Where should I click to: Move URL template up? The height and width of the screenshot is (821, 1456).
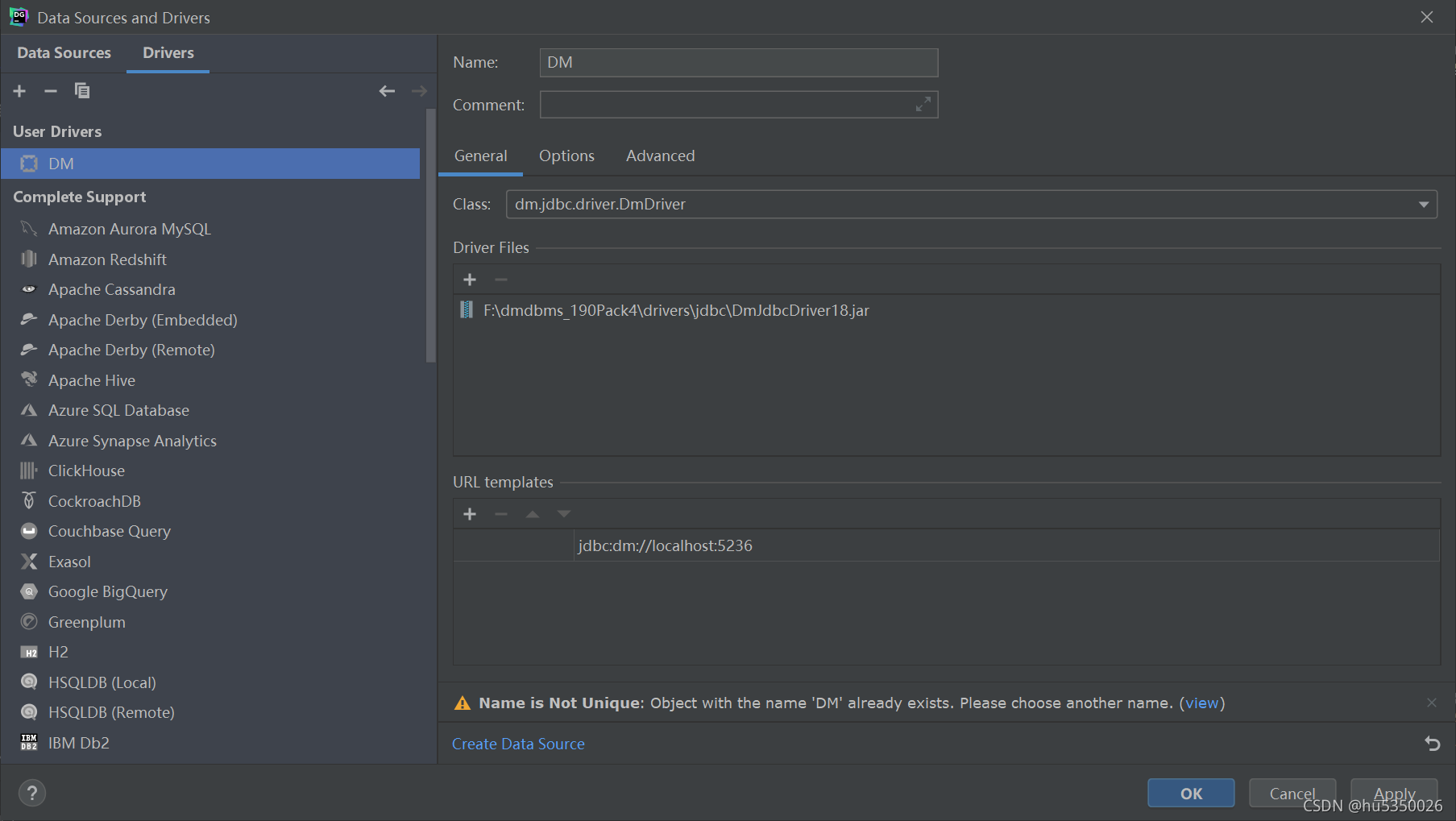(x=533, y=514)
